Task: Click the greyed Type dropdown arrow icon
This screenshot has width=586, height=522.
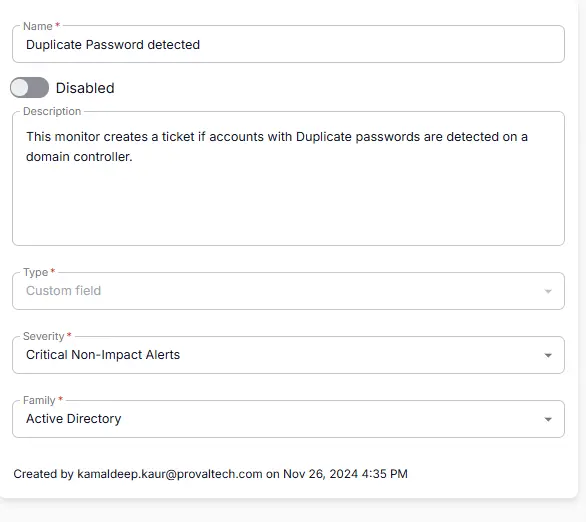Action: click(x=548, y=291)
